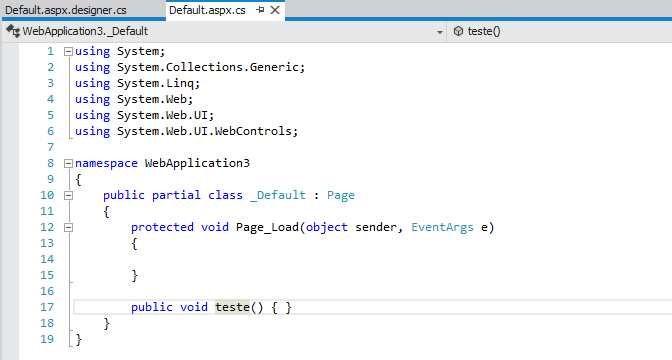Open the teste() member dropdown

pos(559,31)
